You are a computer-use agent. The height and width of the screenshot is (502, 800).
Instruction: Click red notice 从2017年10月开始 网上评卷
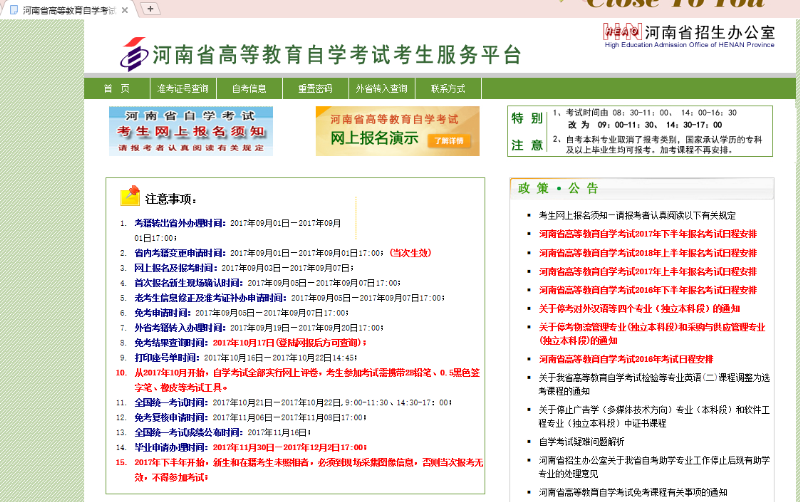[307, 380]
